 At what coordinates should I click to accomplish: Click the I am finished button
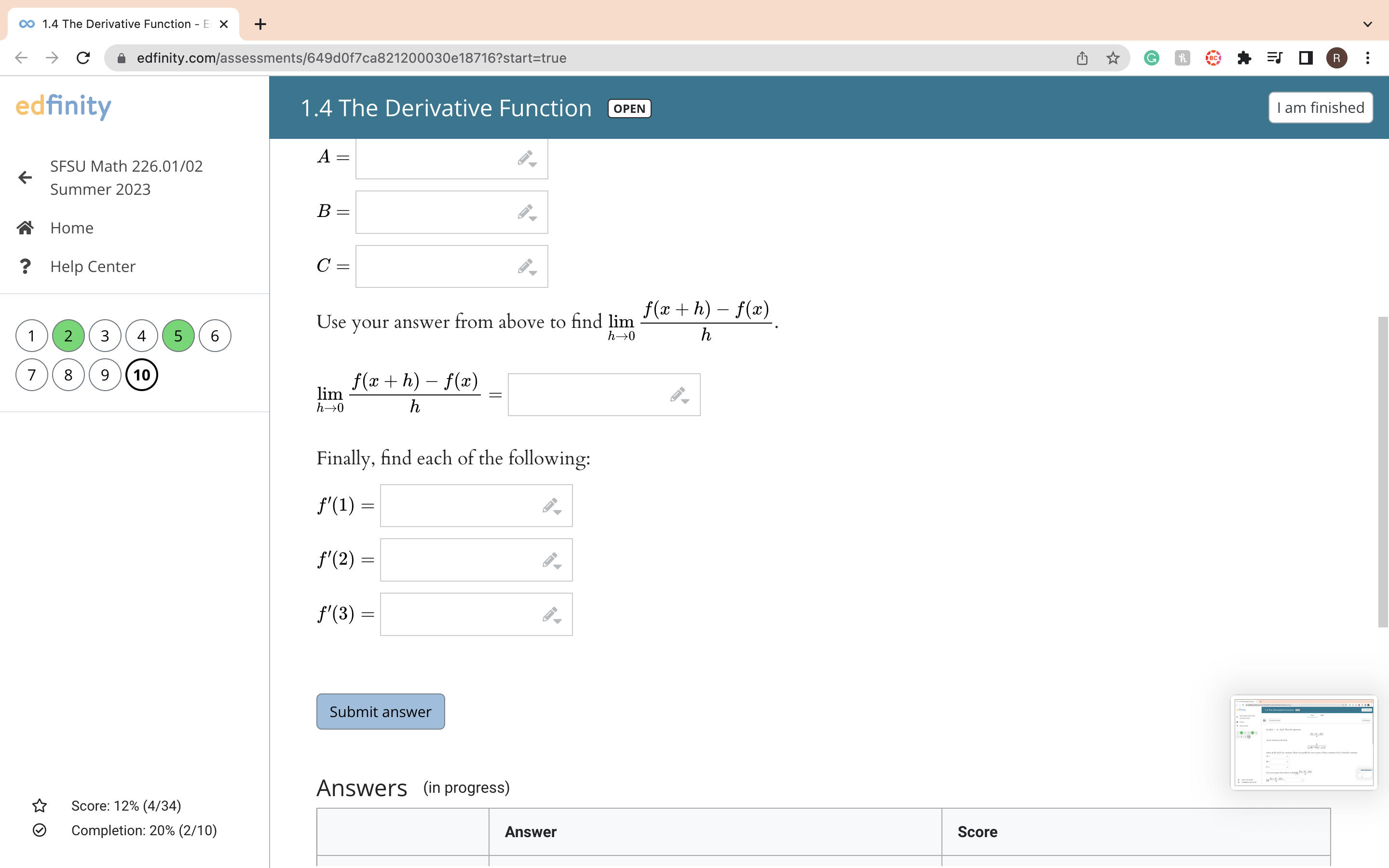(x=1320, y=108)
